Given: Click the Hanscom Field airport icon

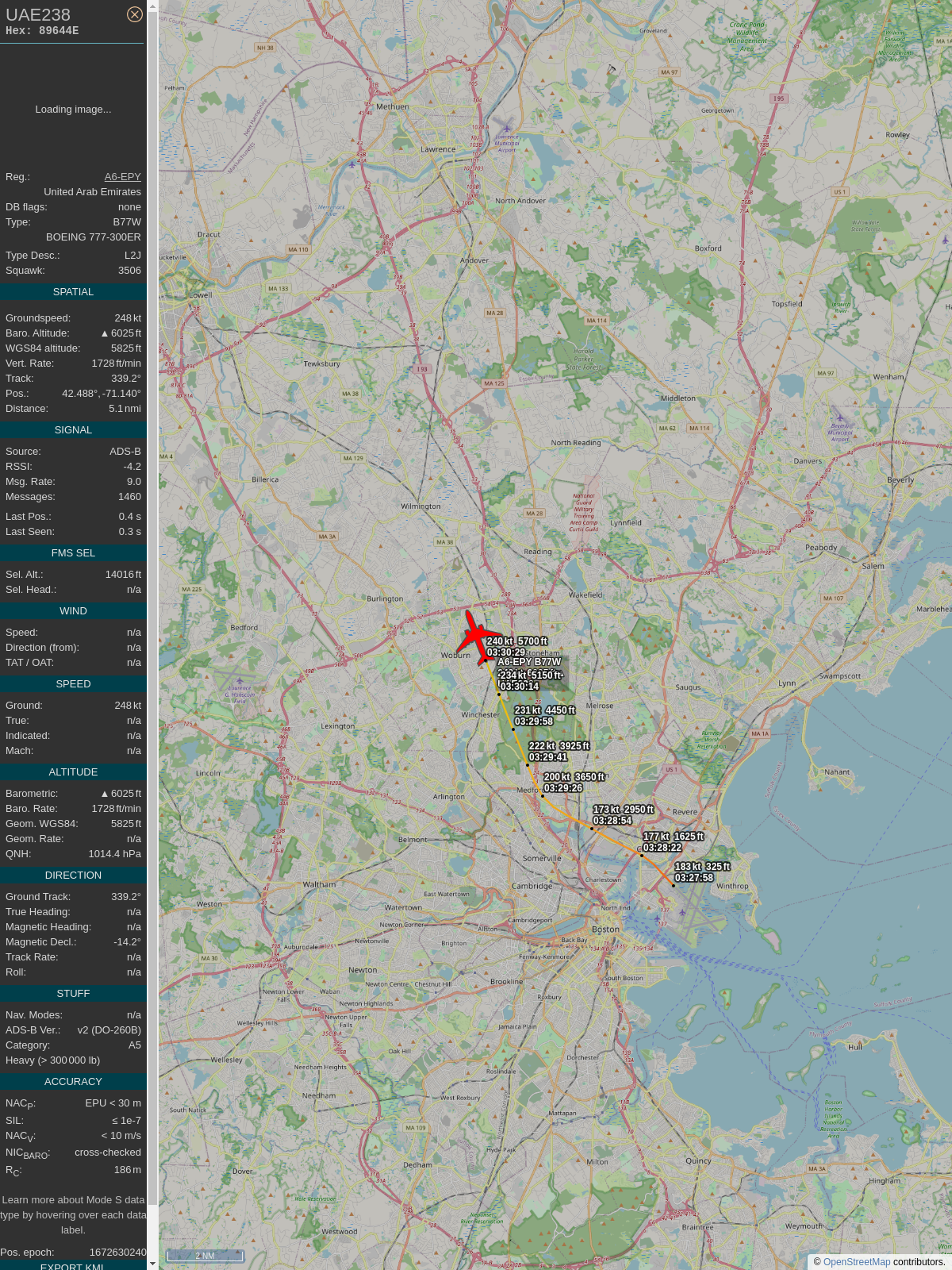Looking at the screenshot, I should tap(240, 681).
